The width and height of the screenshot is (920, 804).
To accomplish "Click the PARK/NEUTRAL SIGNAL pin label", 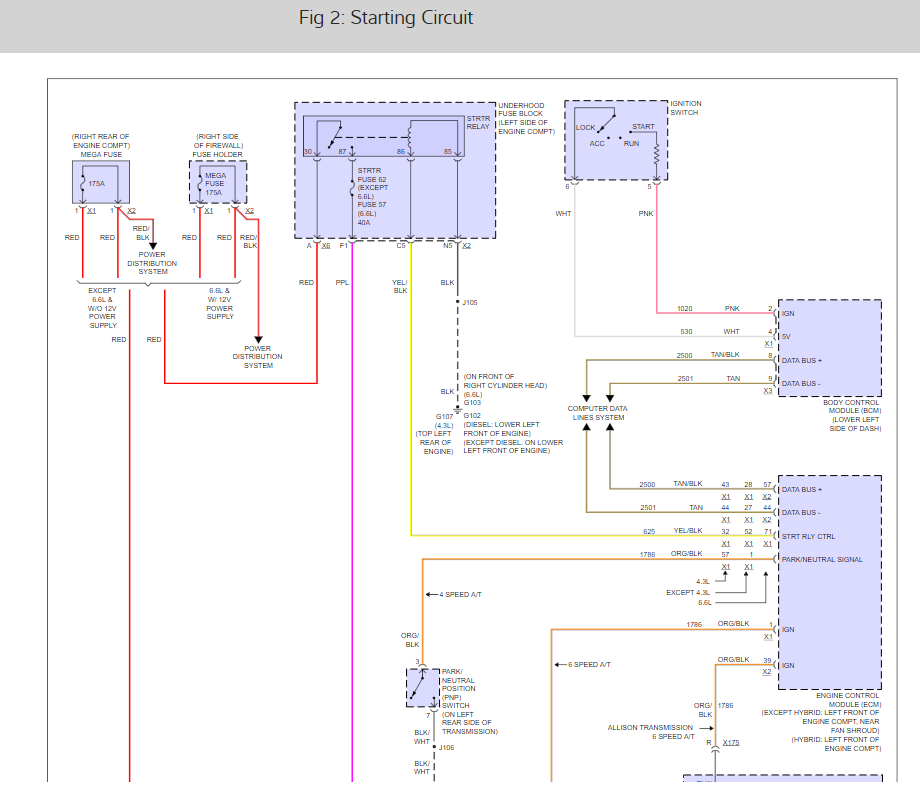I will (x=821, y=559).
